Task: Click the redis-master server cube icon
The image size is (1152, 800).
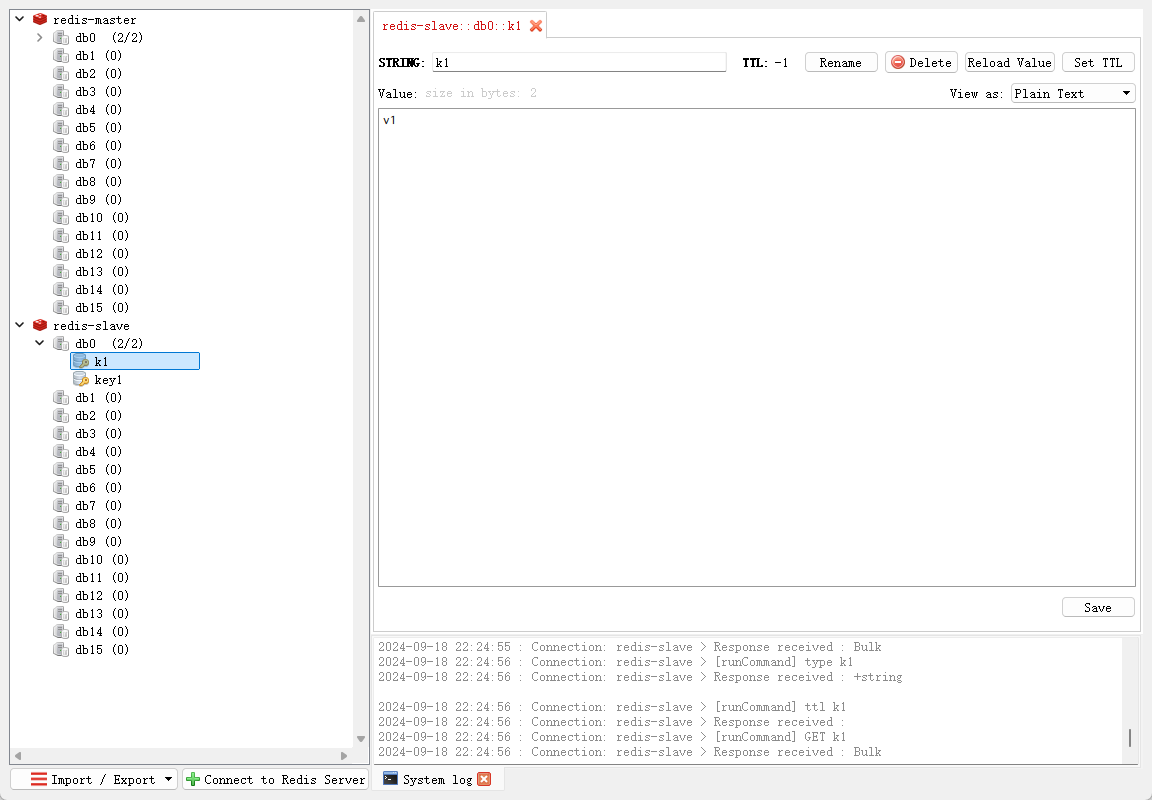Action: click(40, 20)
